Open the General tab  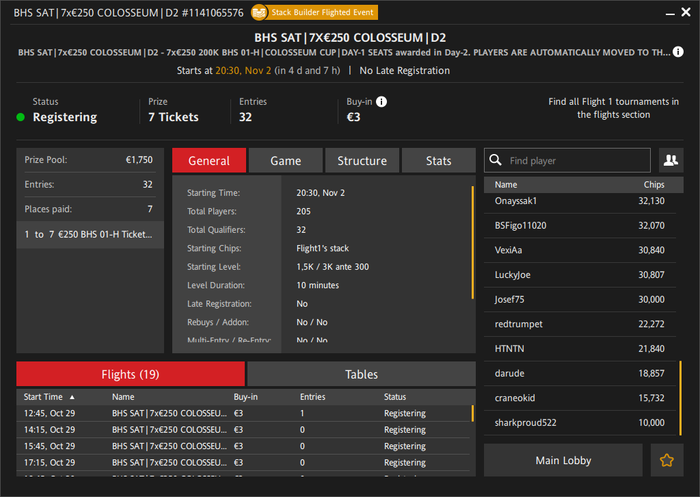[208, 161]
